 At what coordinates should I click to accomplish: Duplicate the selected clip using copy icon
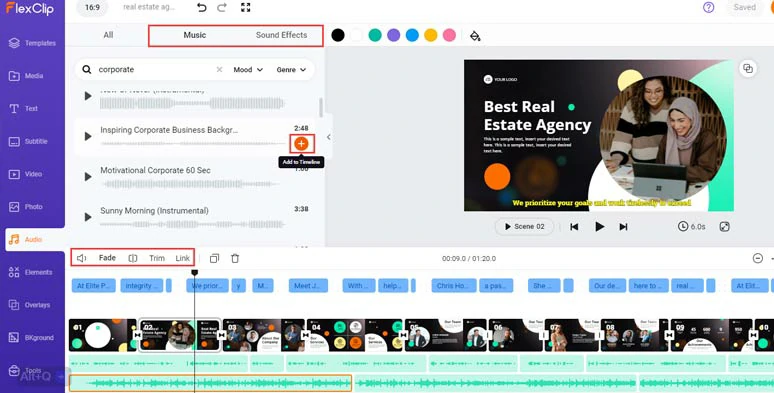coord(214,258)
